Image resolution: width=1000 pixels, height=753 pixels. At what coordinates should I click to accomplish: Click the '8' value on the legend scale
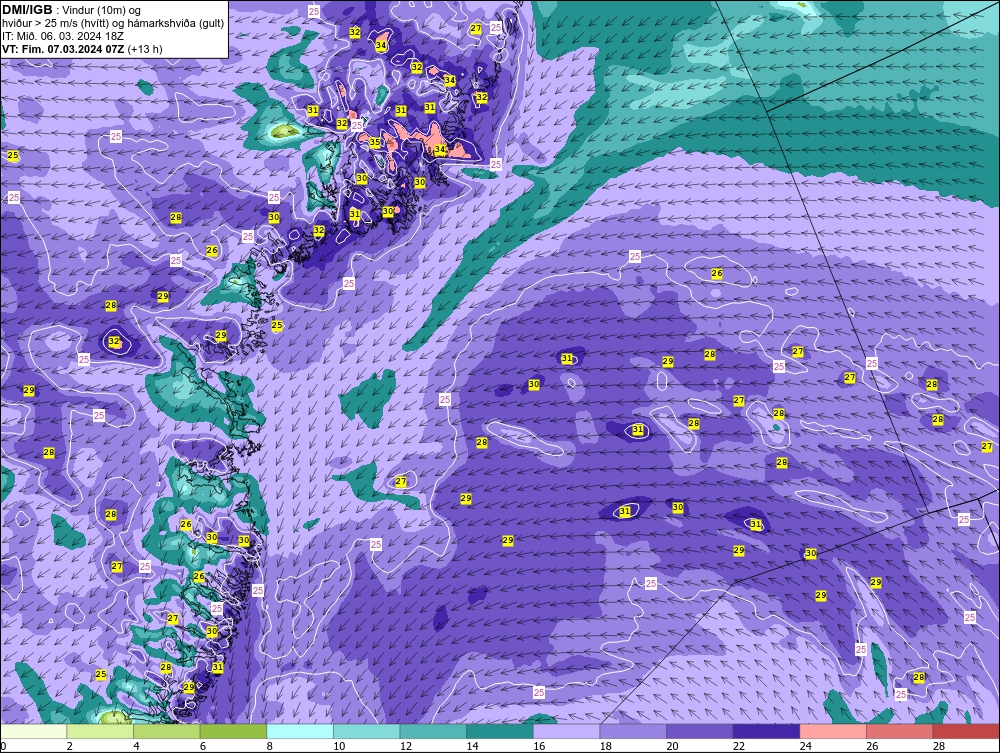[x=270, y=746]
